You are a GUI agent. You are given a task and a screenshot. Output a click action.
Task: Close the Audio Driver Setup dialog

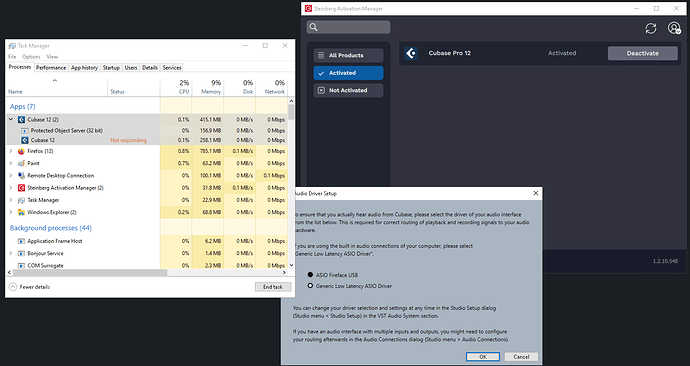[536, 193]
